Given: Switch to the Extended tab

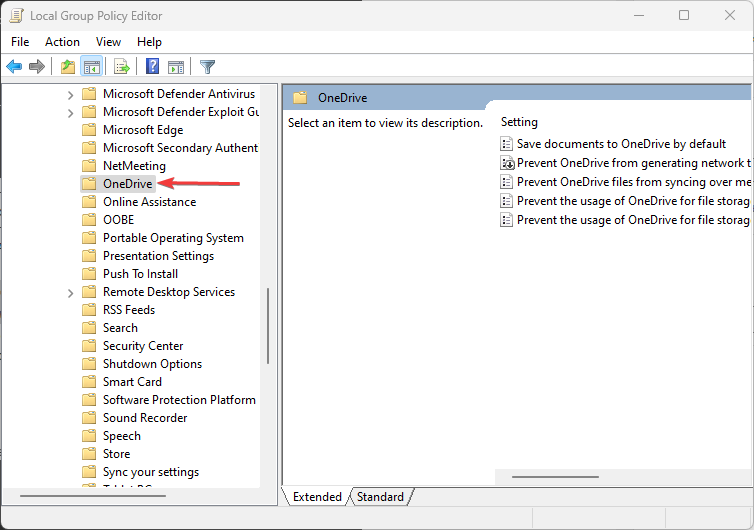Looking at the screenshot, I should coord(317,497).
